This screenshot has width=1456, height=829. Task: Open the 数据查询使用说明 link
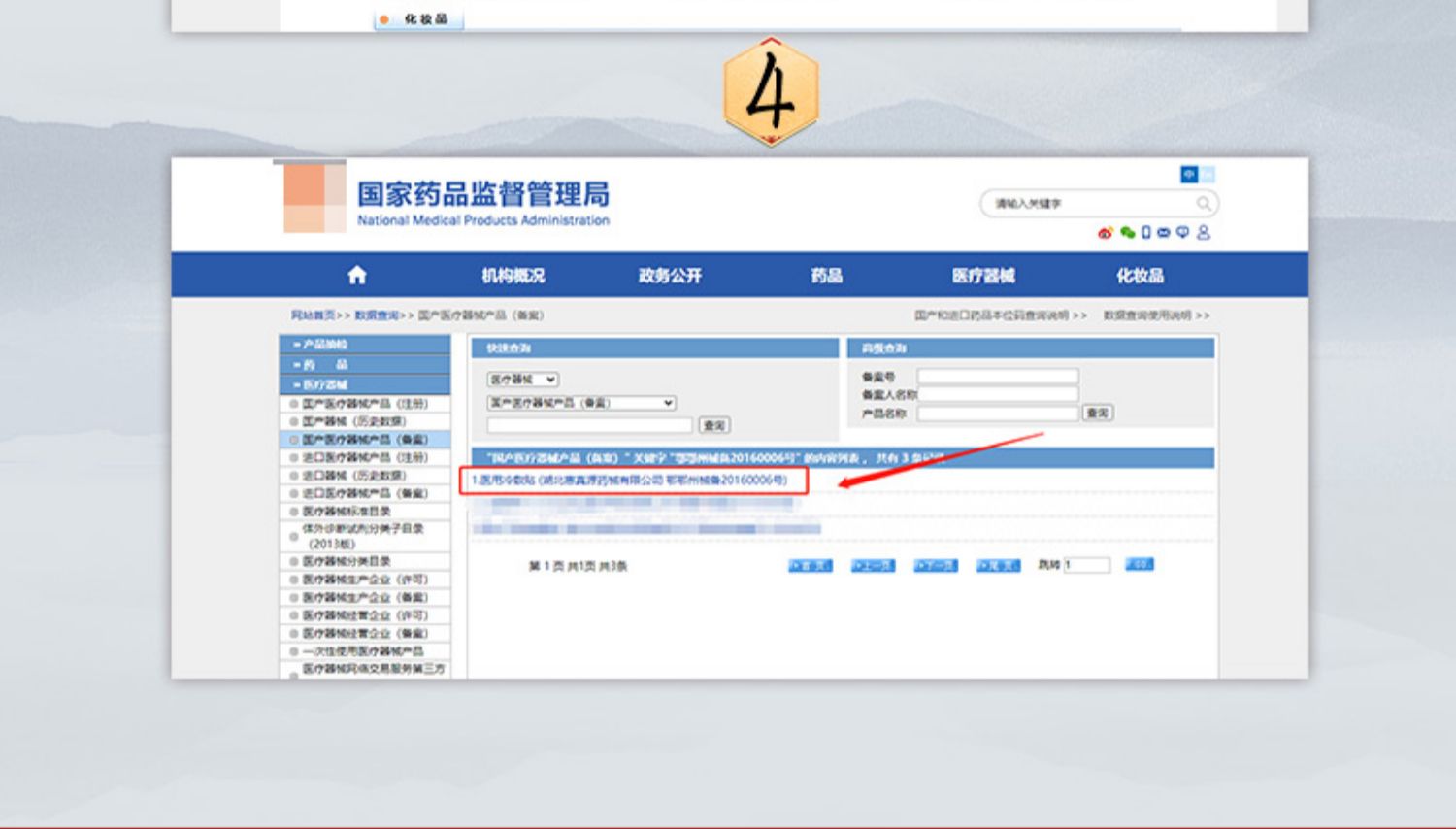pyautogui.click(x=1147, y=315)
